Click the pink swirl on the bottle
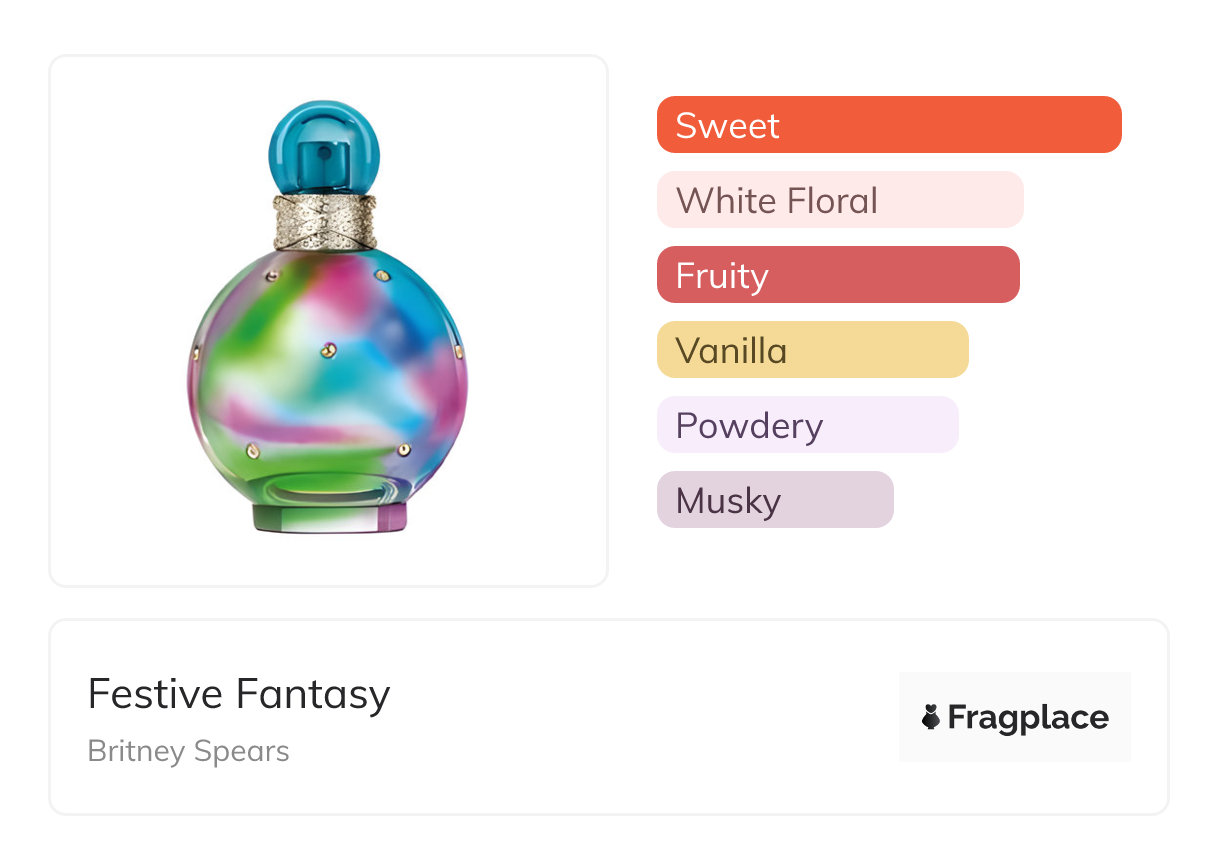 click(x=350, y=285)
